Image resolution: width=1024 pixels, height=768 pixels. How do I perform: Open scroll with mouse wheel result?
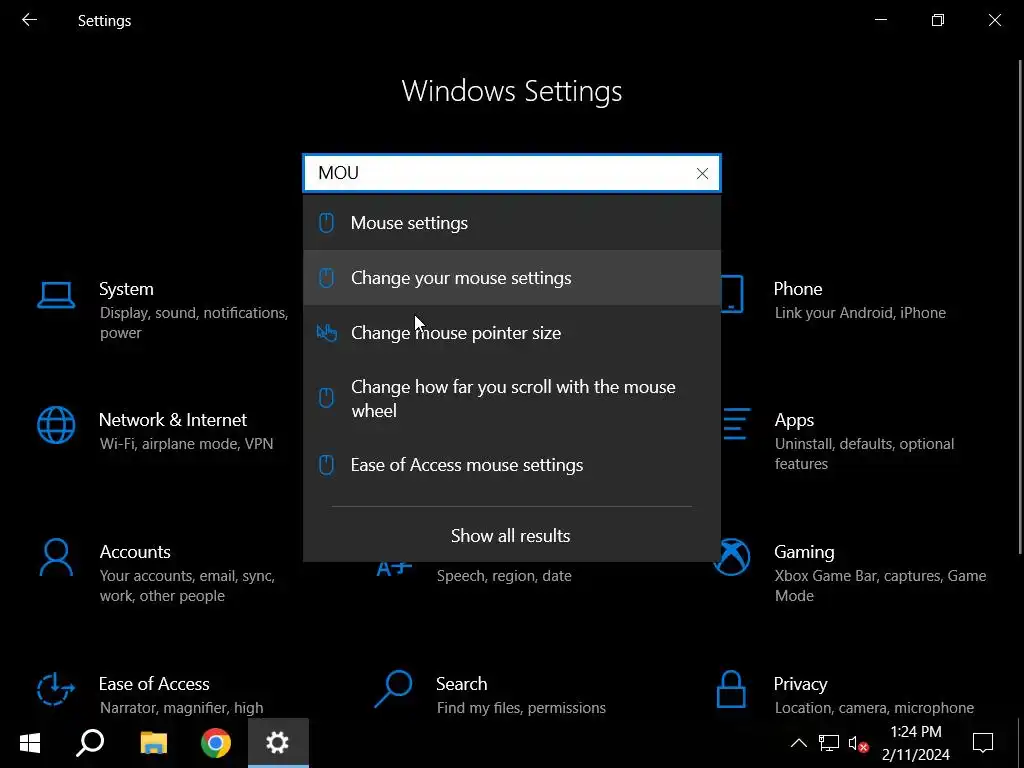[512, 398]
